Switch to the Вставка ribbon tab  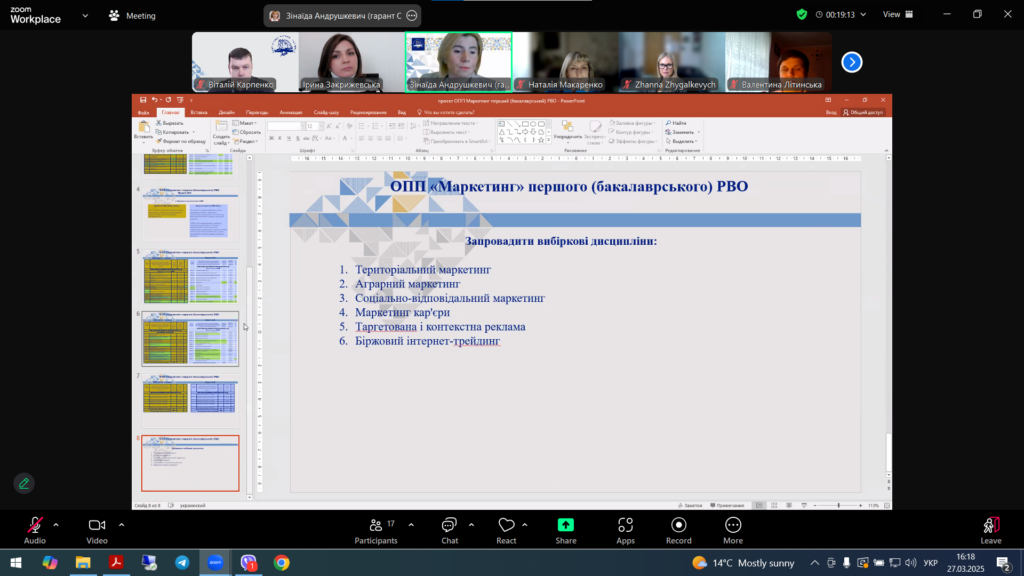pos(199,112)
